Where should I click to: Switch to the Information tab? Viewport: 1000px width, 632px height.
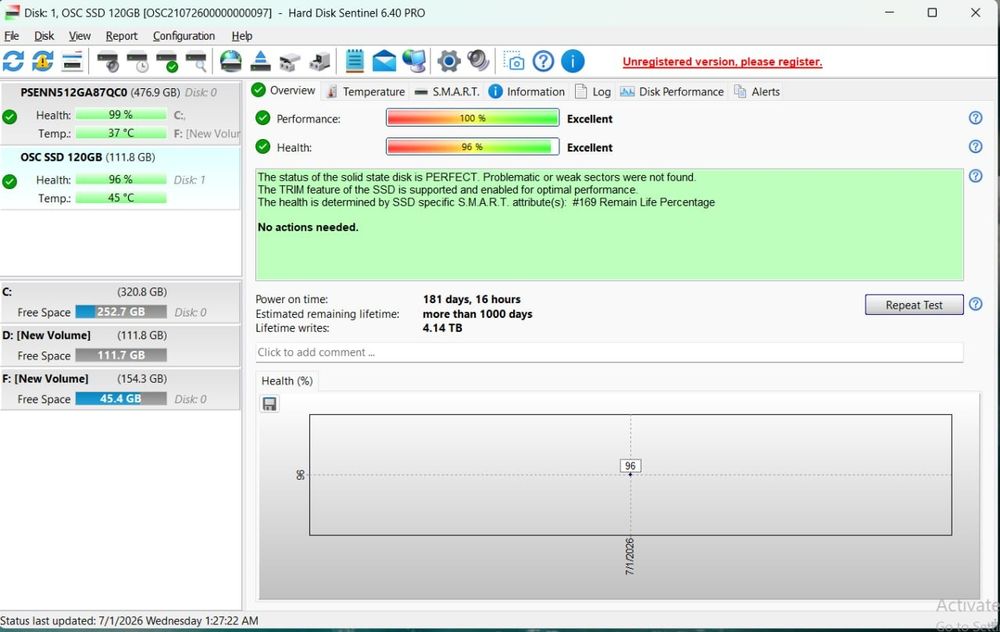point(527,92)
